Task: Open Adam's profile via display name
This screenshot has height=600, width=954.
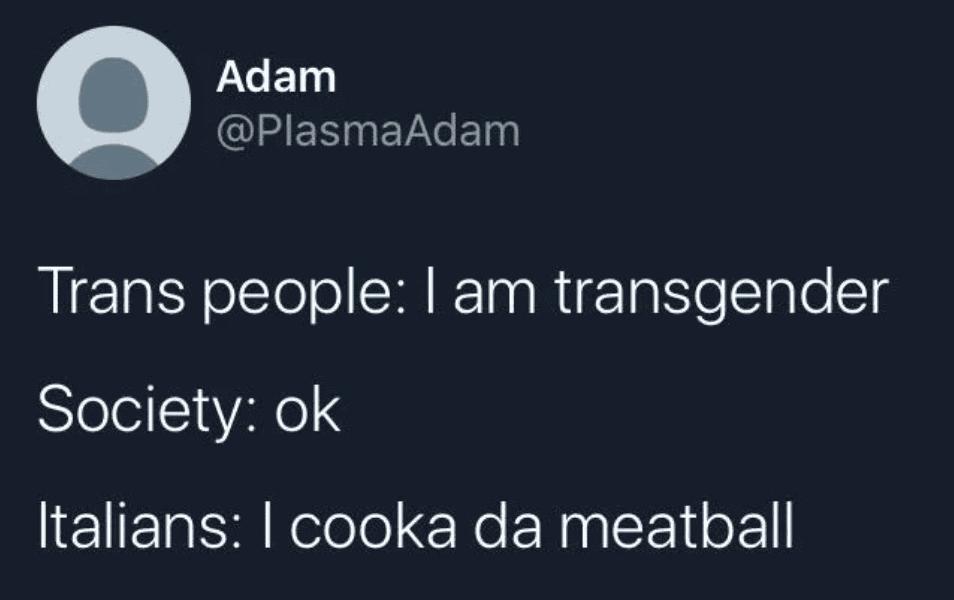Action: coord(276,77)
